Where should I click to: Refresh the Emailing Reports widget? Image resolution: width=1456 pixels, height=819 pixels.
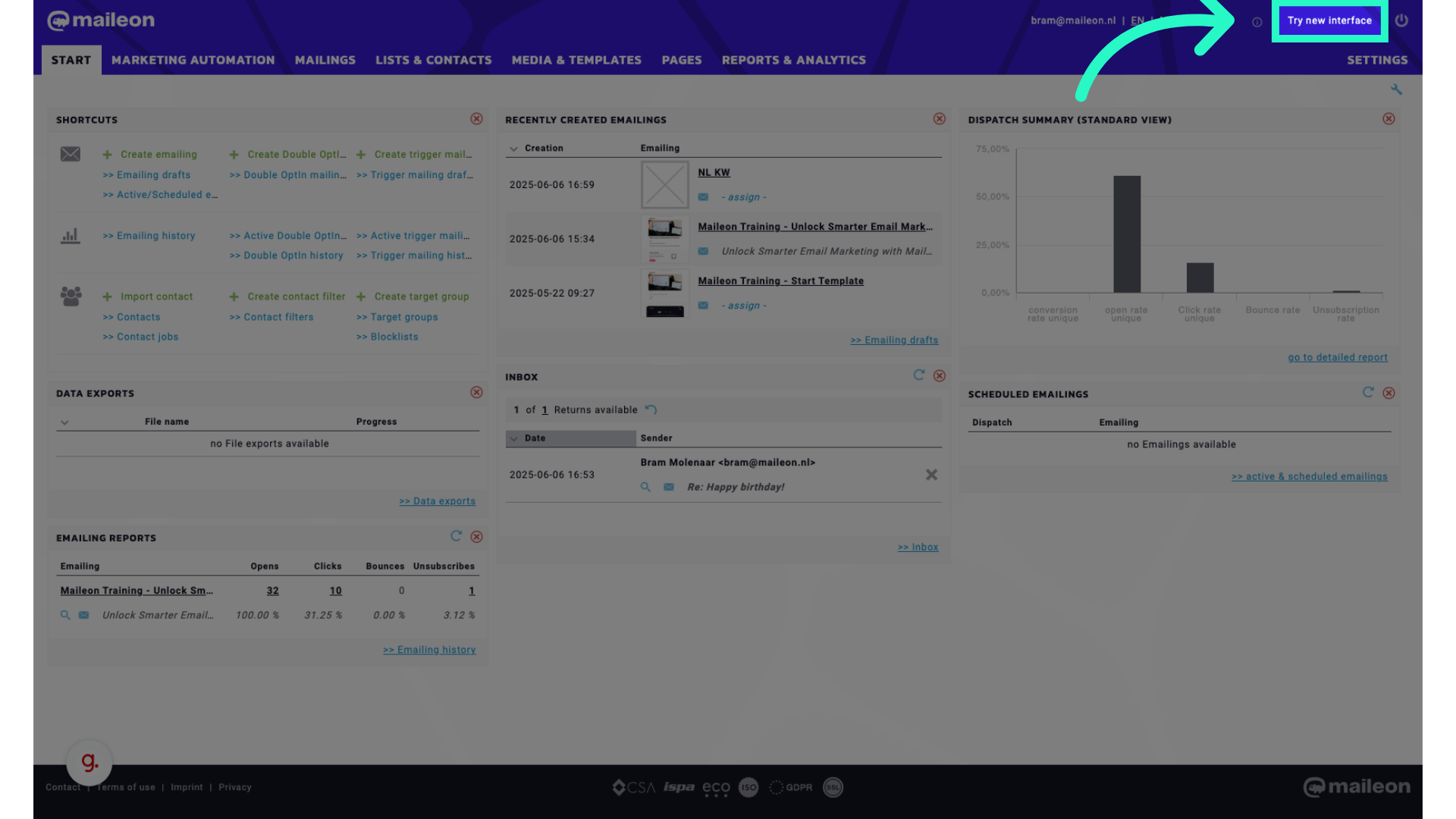coord(457,536)
